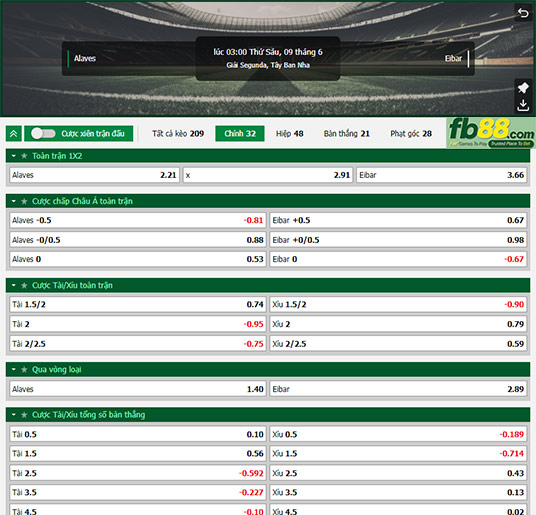Image resolution: width=536 pixels, height=515 pixels.
Task: Click the fb88.com logo
Action: click(491, 133)
